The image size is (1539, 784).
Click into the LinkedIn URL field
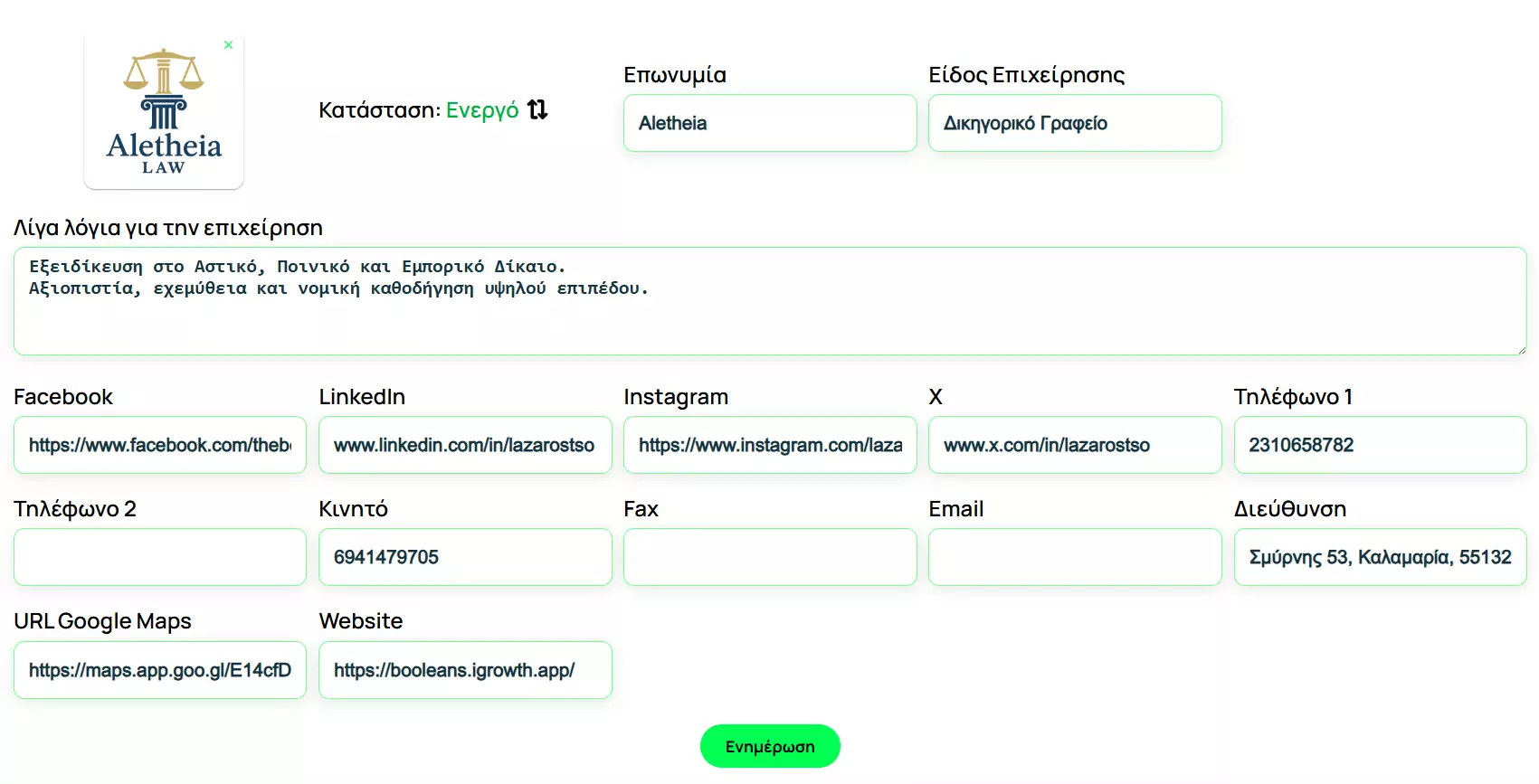(464, 445)
